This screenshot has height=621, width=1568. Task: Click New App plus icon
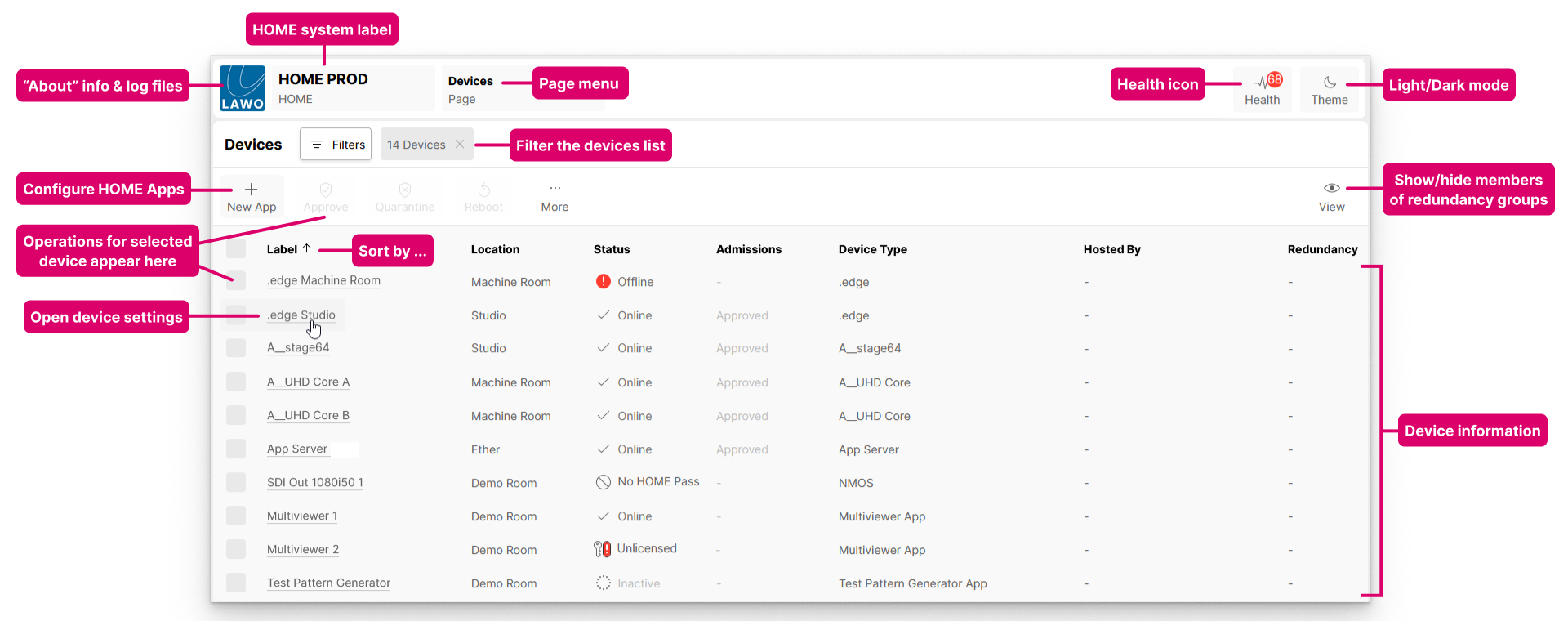[251, 190]
